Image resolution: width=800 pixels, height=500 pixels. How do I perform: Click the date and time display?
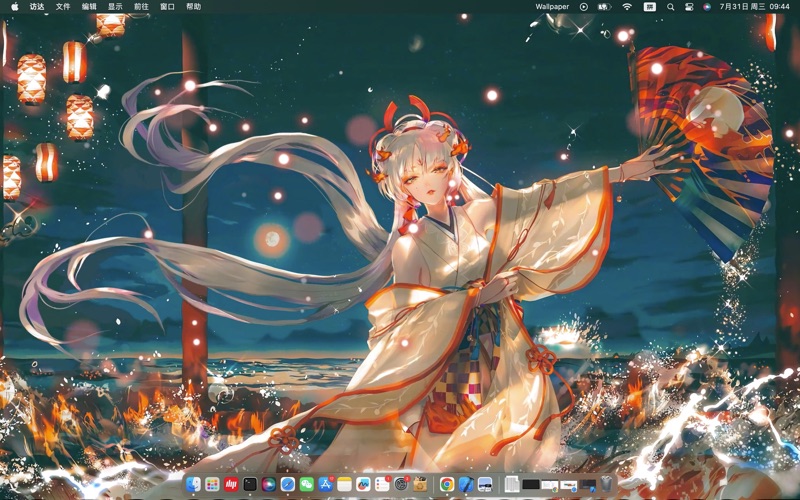pyautogui.click(x=754, y=7)
